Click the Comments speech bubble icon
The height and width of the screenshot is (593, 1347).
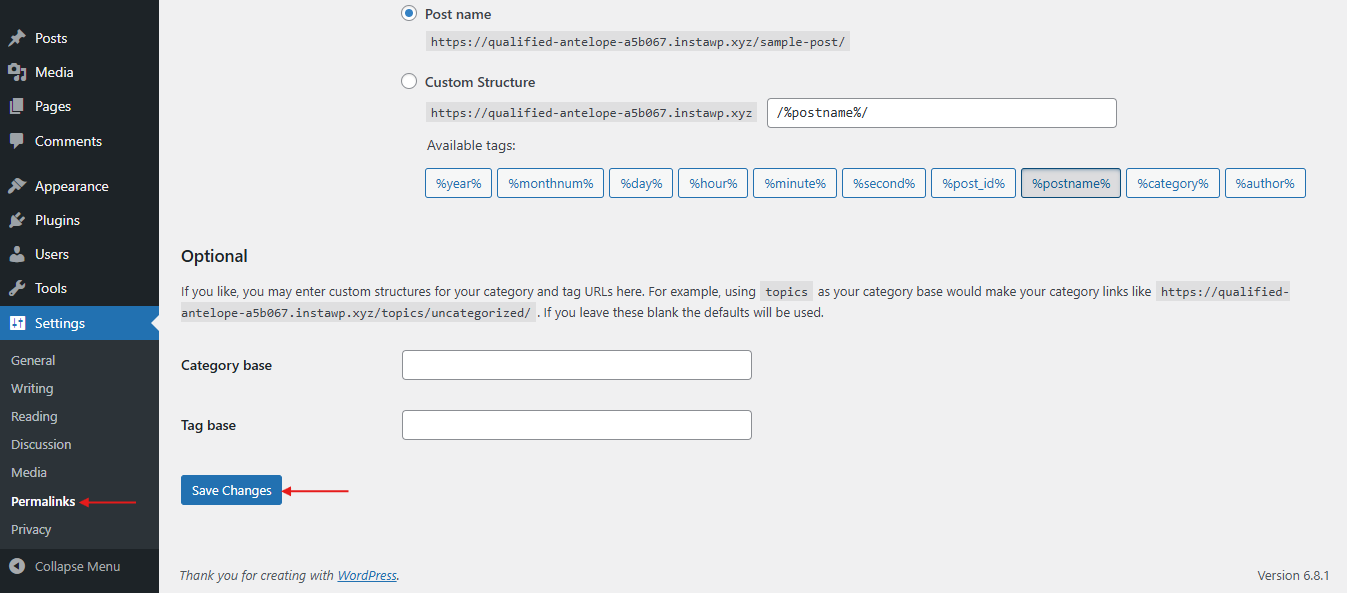click(17, 141)
